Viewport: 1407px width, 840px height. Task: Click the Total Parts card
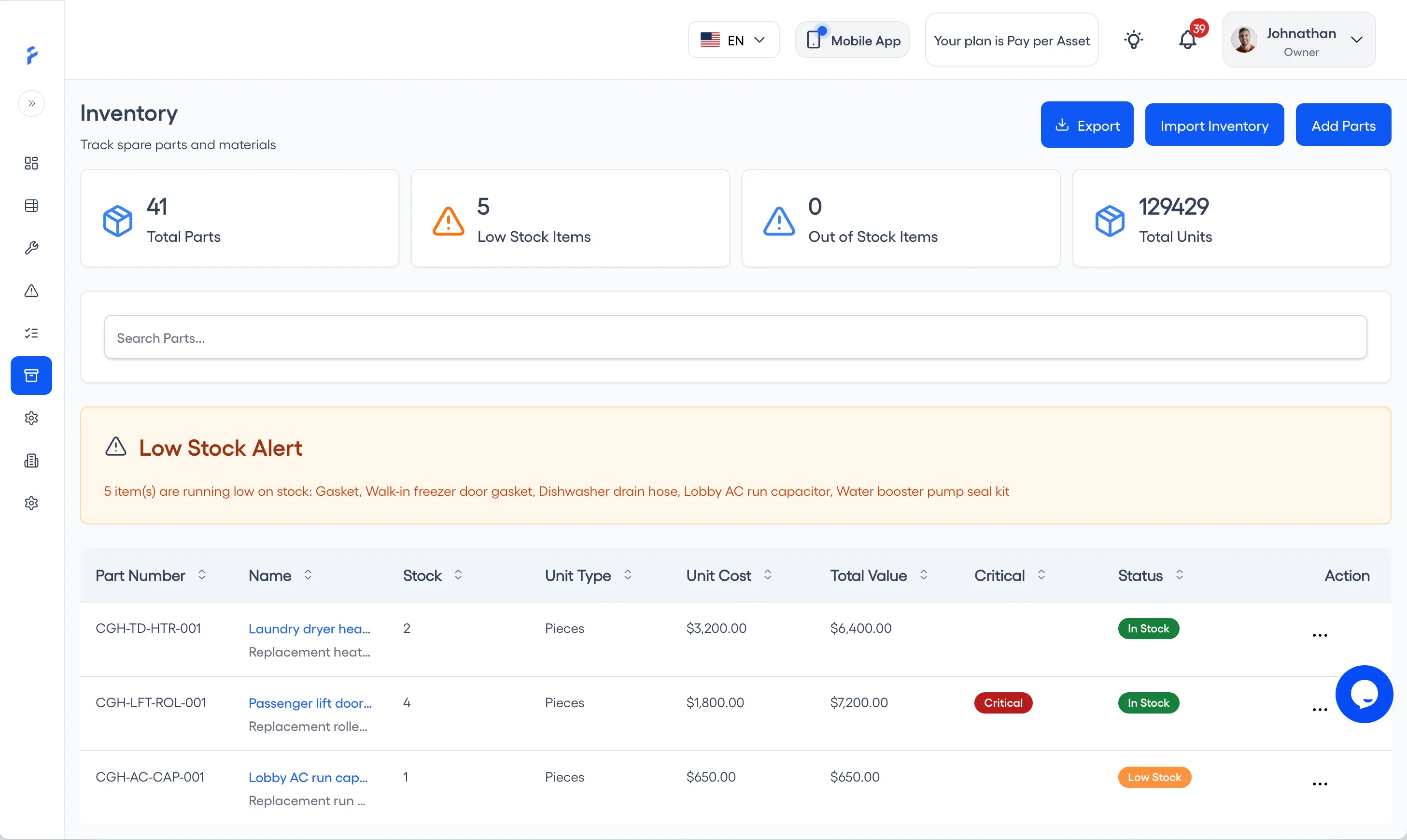(239, 219)
